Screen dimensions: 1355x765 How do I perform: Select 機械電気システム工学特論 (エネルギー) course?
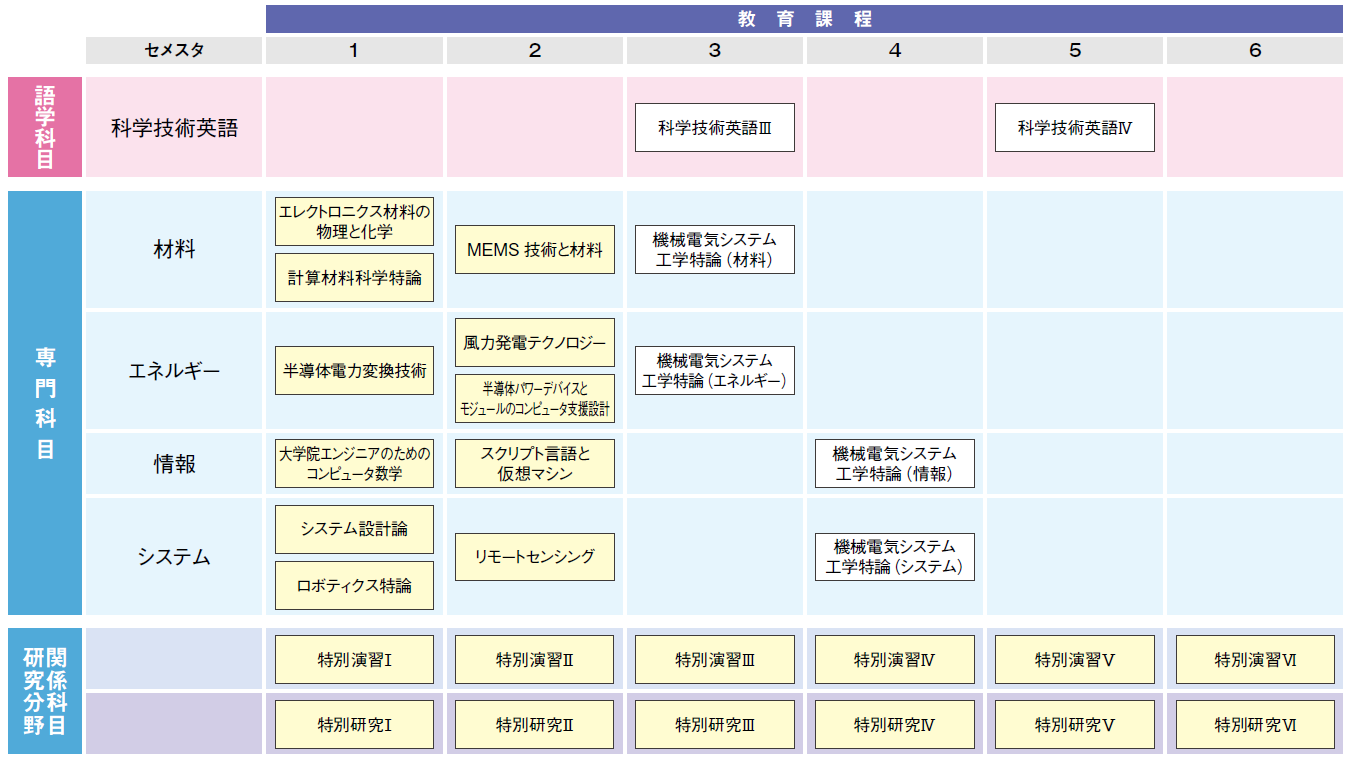point(715,370)
